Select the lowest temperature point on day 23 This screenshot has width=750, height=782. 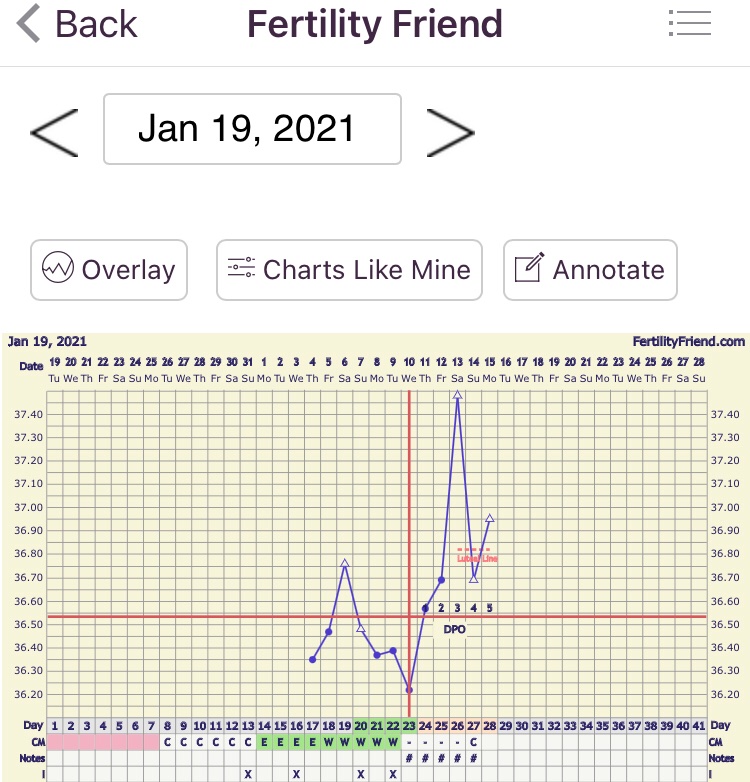(x=409, y=689)
